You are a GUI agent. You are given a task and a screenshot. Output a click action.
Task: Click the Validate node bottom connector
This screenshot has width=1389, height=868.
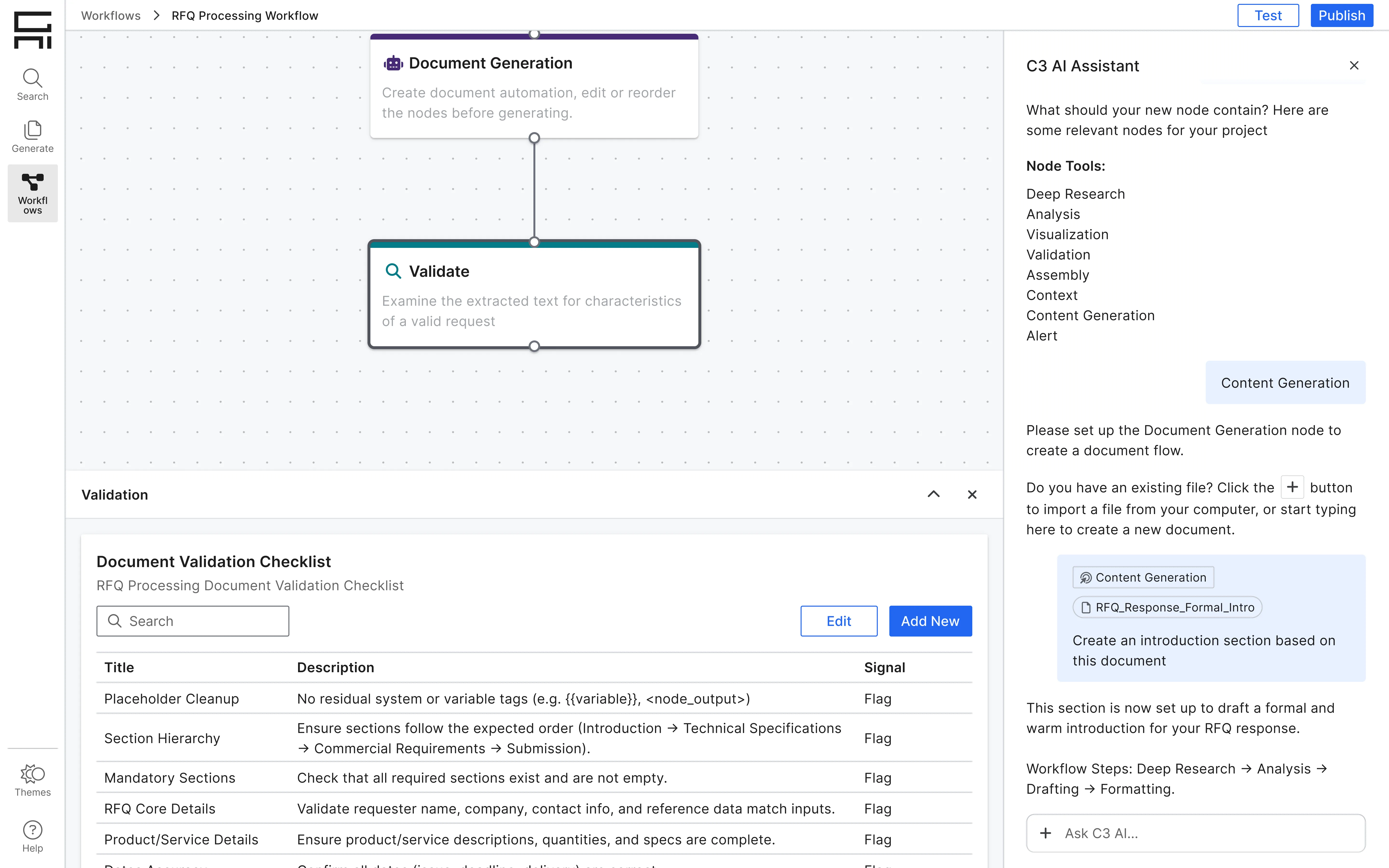click(x=534, y=346)
